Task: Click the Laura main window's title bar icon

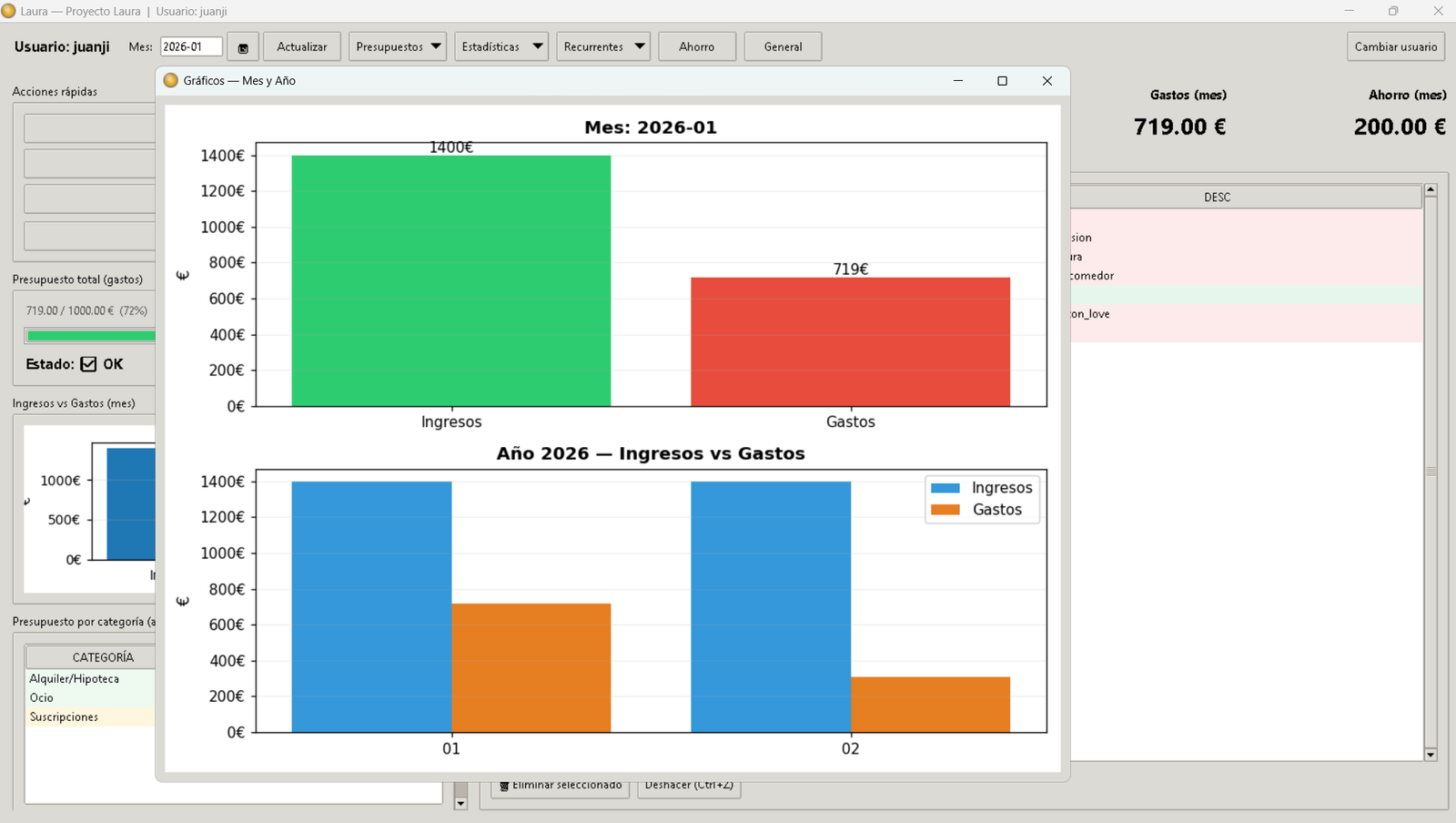Action: click(9, 11)
